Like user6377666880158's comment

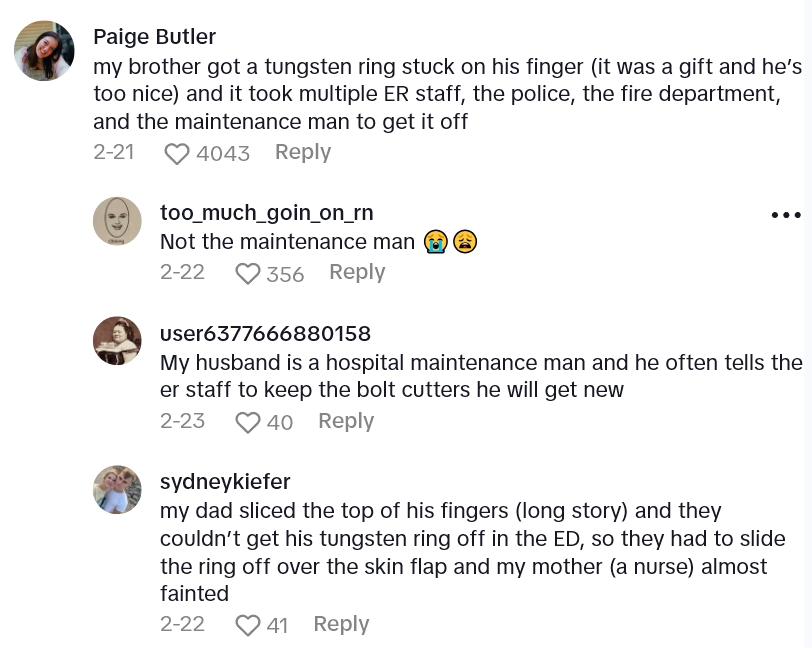click(x=247, y=422)
